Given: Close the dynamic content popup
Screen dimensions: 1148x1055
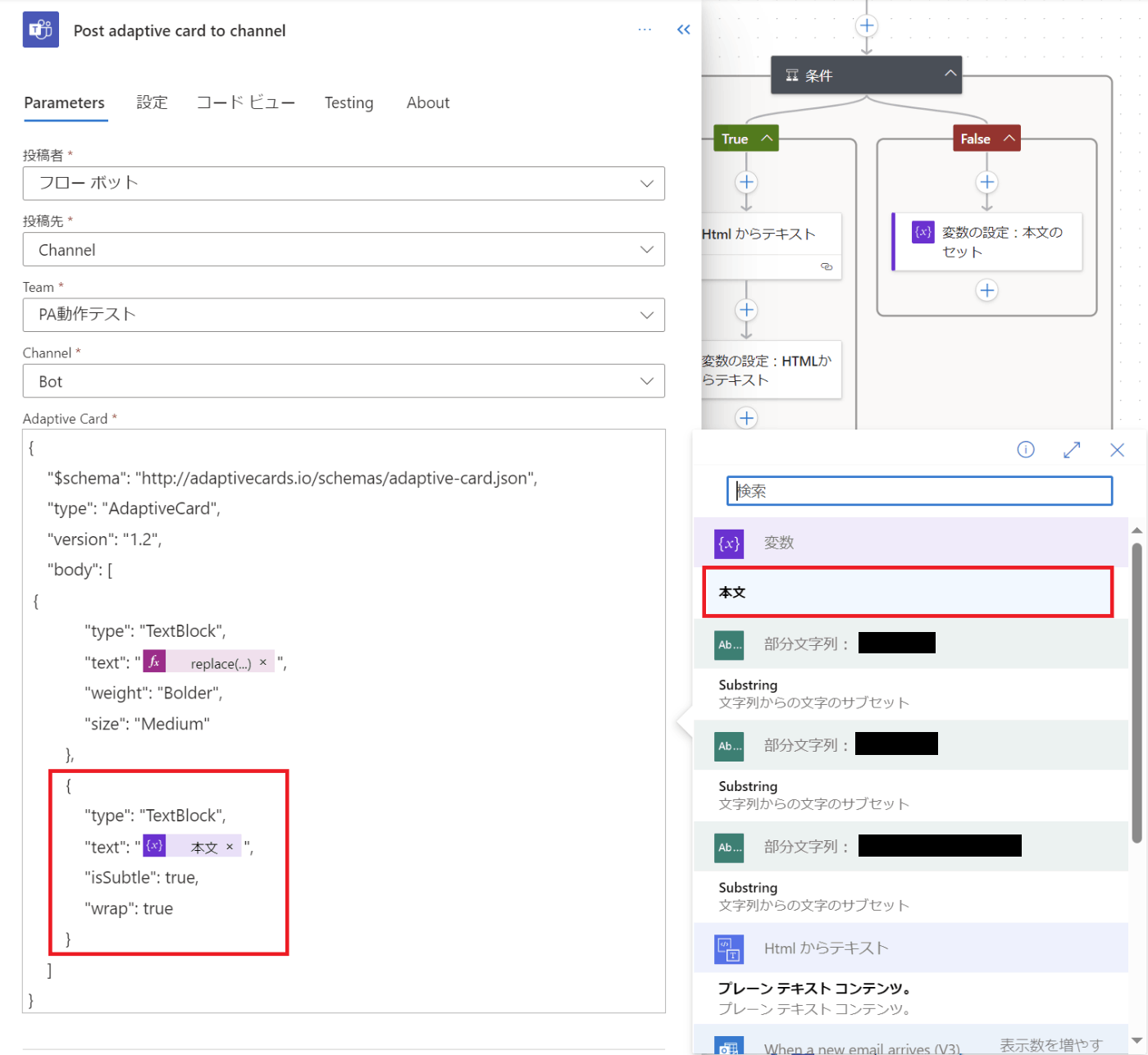Looking at the screenshot, I should (1117, 449).
